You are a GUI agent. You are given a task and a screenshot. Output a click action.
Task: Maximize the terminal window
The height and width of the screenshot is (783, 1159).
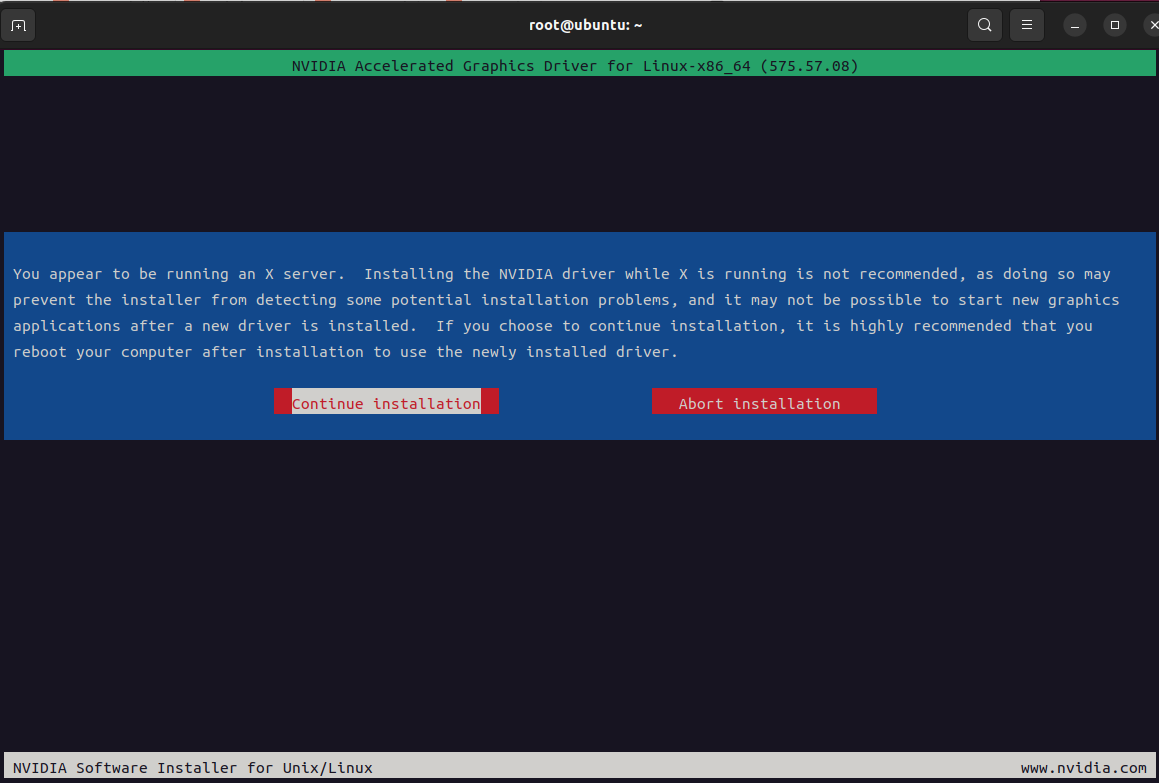point(1115,26)
